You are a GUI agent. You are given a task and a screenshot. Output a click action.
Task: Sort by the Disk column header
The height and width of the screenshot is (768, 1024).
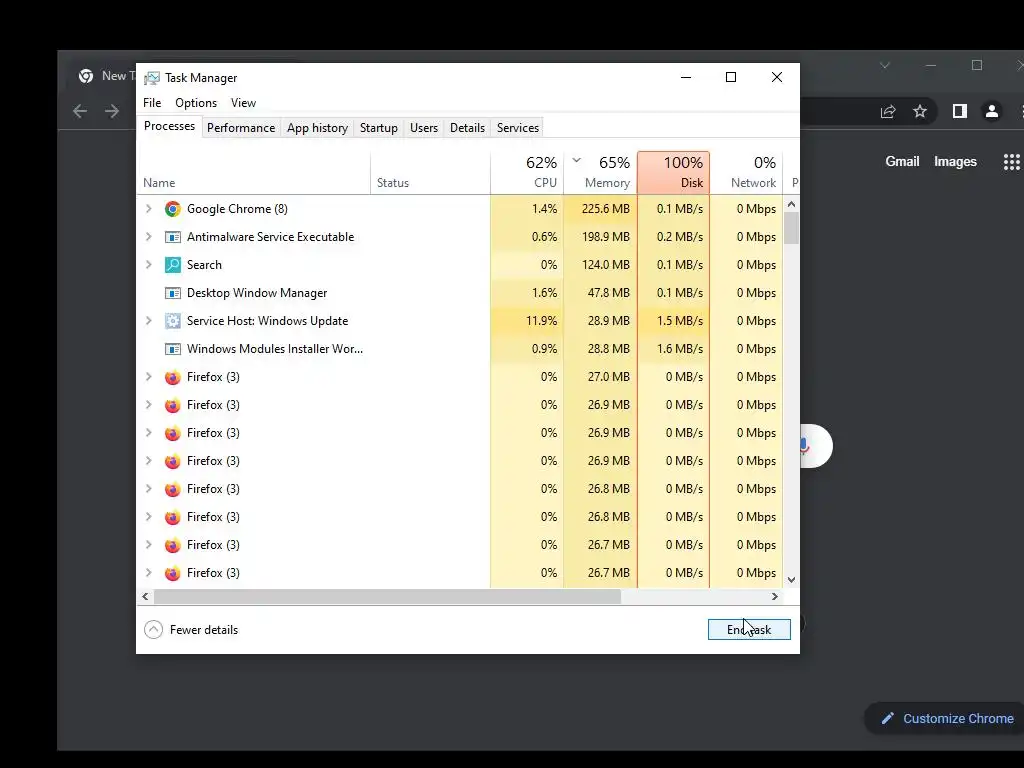tap(673, 173)
